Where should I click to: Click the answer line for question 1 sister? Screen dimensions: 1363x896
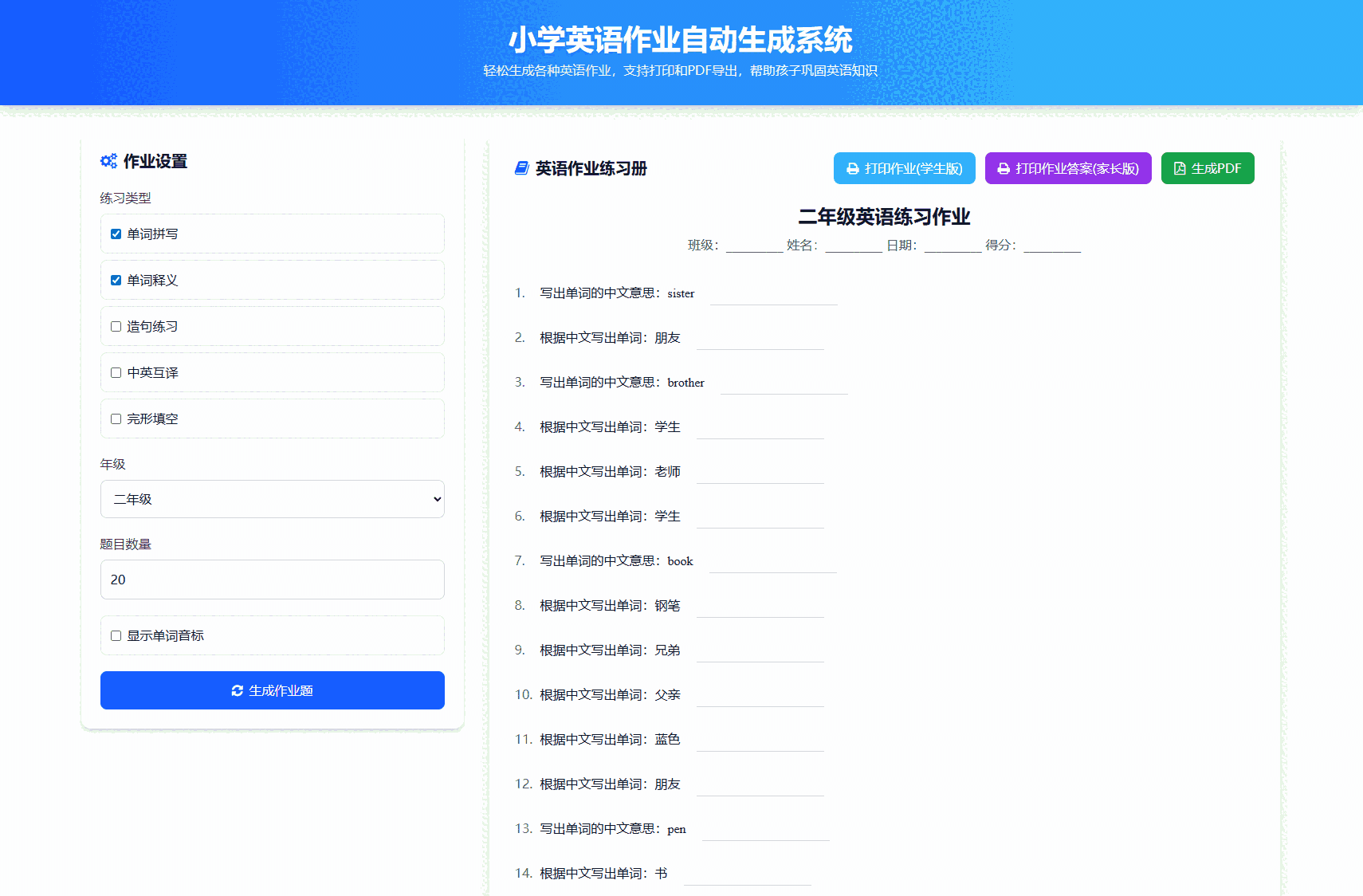click(773, 297)
